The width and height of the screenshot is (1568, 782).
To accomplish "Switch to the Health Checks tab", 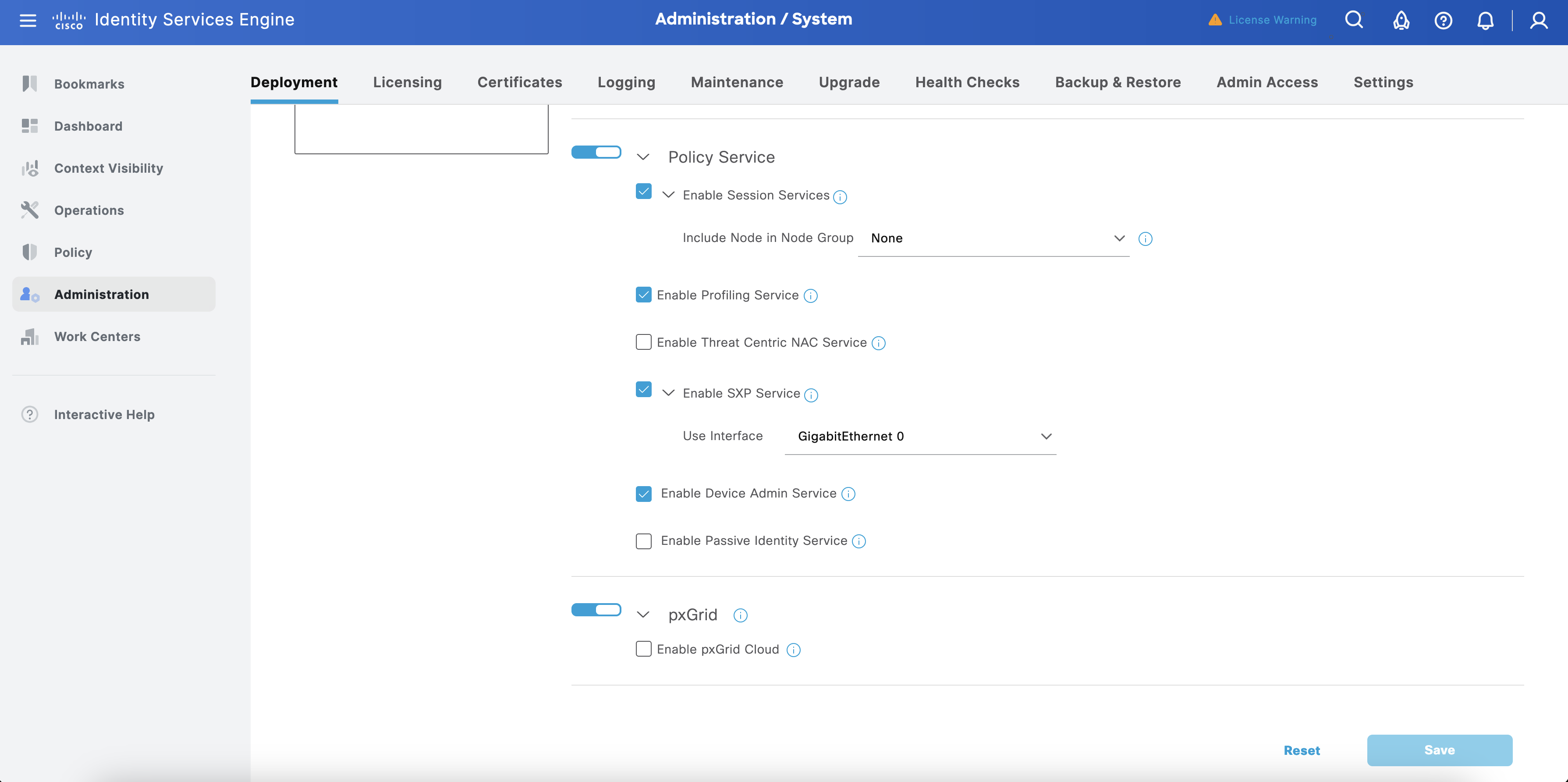I will coord(967,82).
